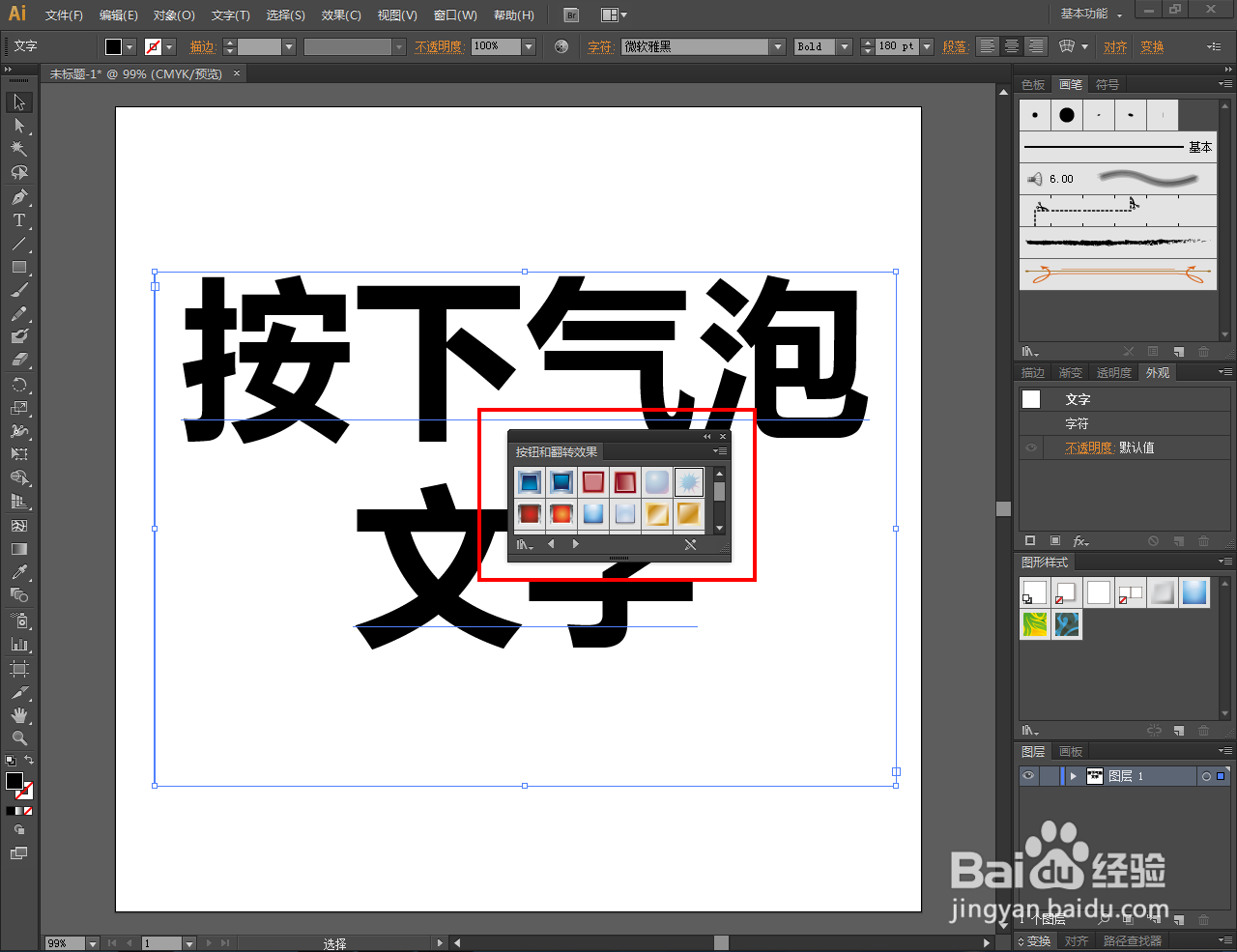Select the Scale tool

tap(19, 408)
